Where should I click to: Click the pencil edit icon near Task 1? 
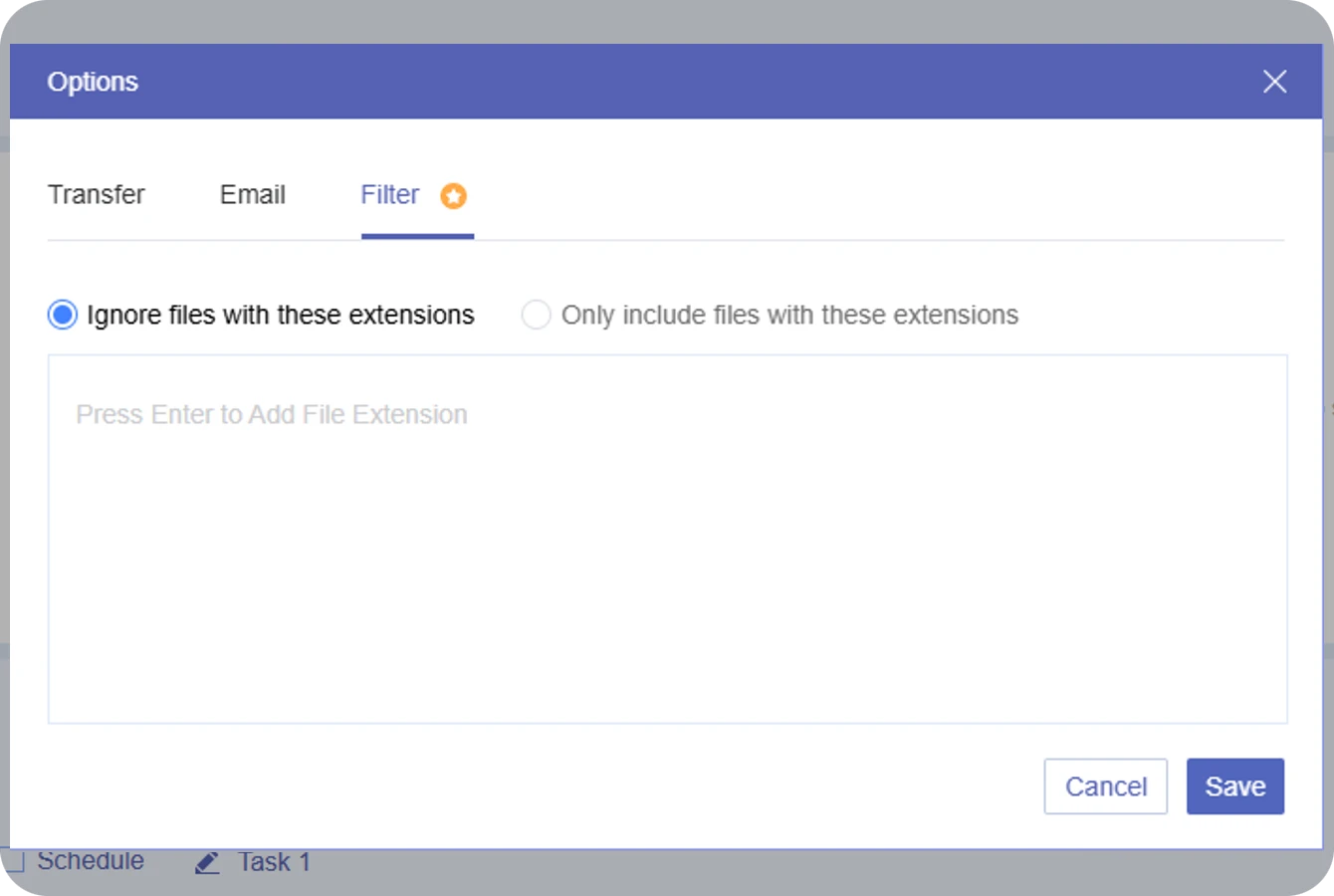pyautogui.click(x=207, y=862)
